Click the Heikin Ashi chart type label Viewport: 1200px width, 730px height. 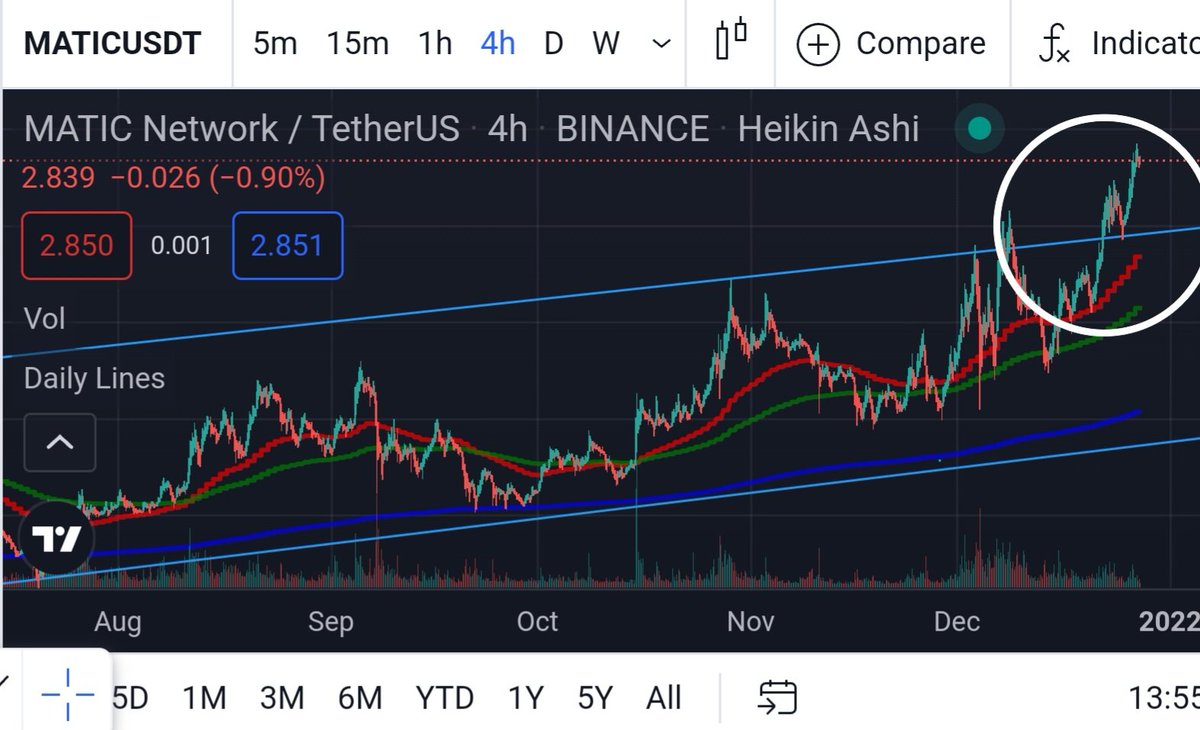pos(828,129)
